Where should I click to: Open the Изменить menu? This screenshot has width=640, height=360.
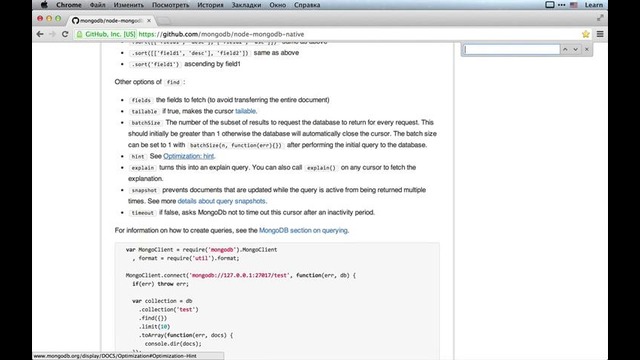point(129,5)
